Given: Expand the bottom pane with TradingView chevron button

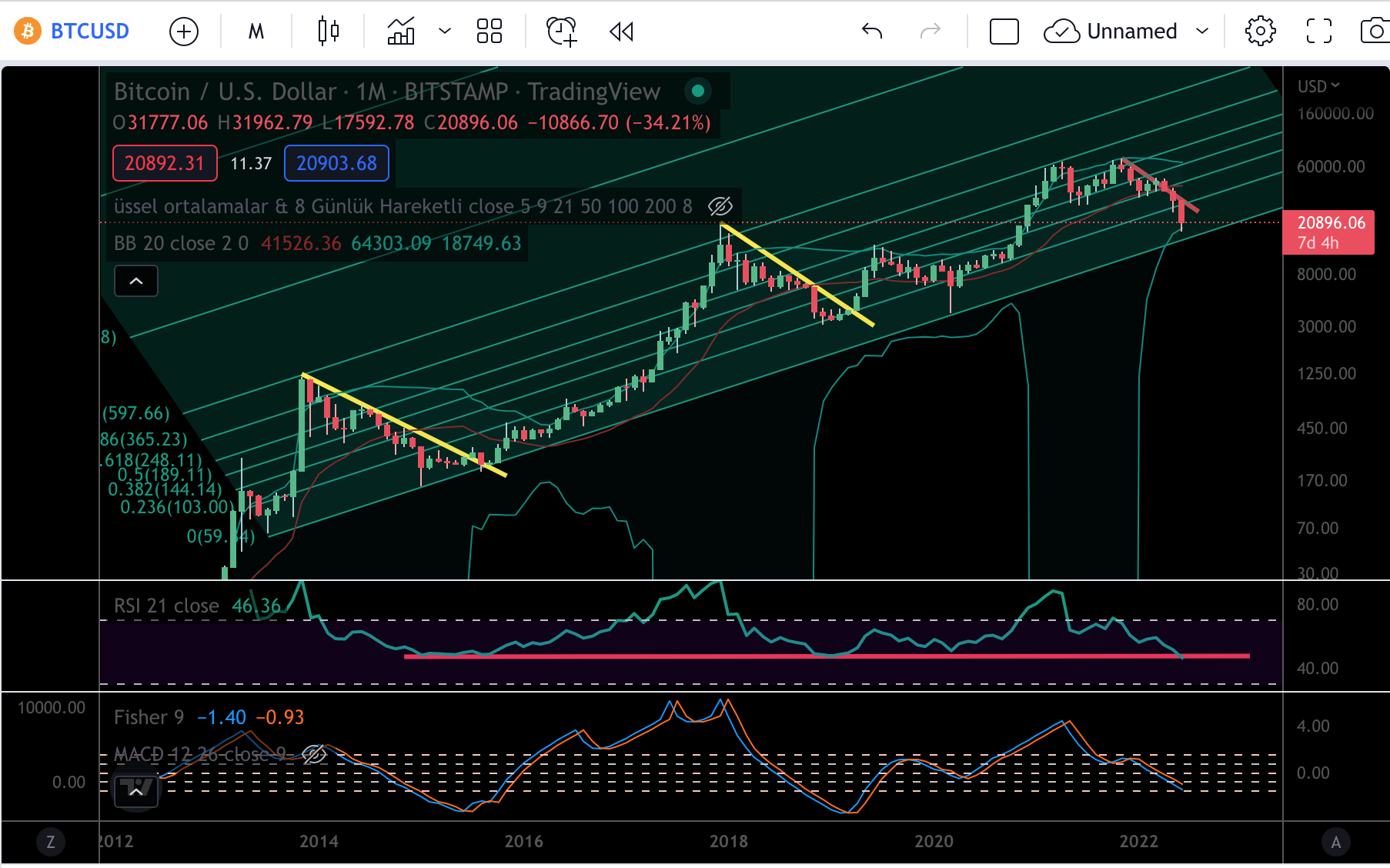Looking at the screenshot, I should [136, 791].
